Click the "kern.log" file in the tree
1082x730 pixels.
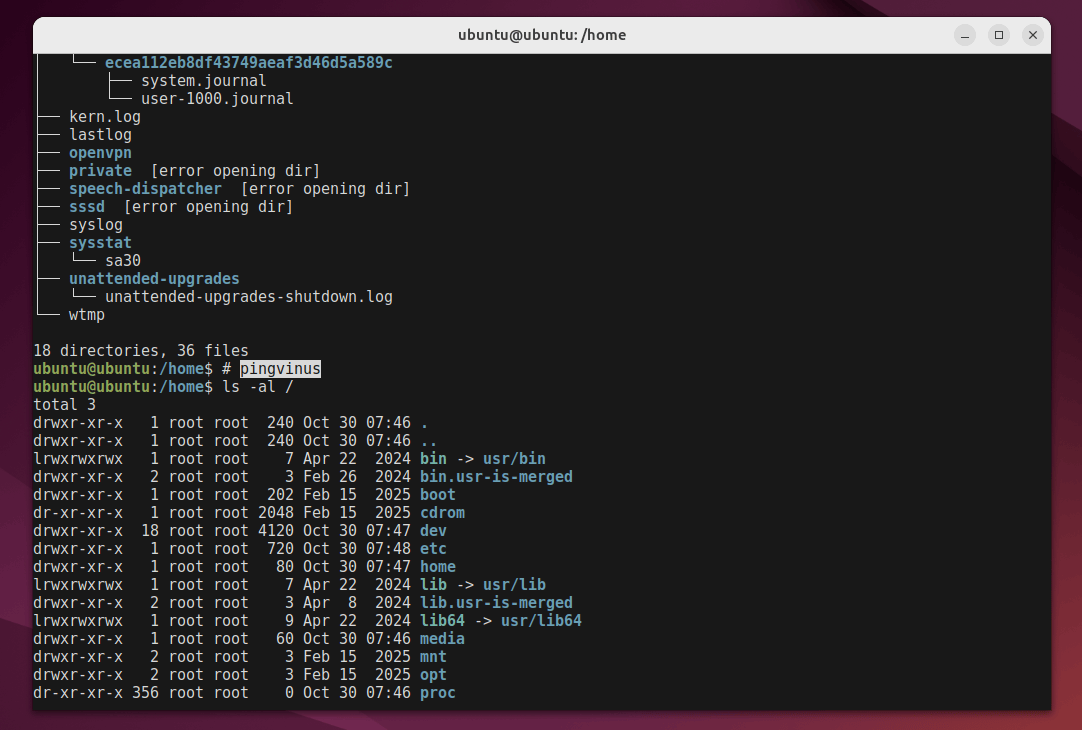(x=105, y=117)
